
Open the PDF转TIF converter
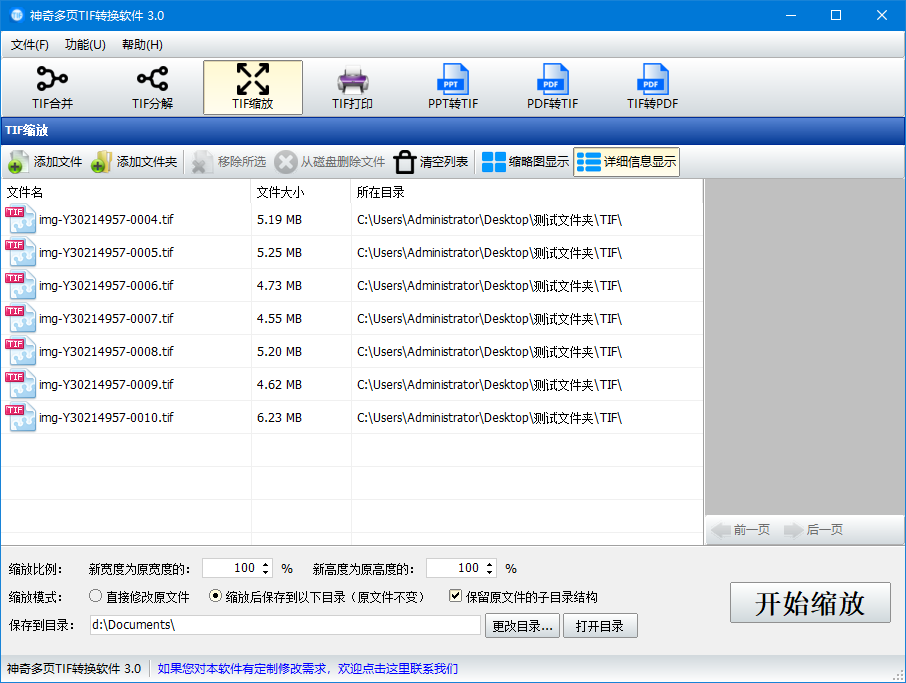[x=552, y=88]
